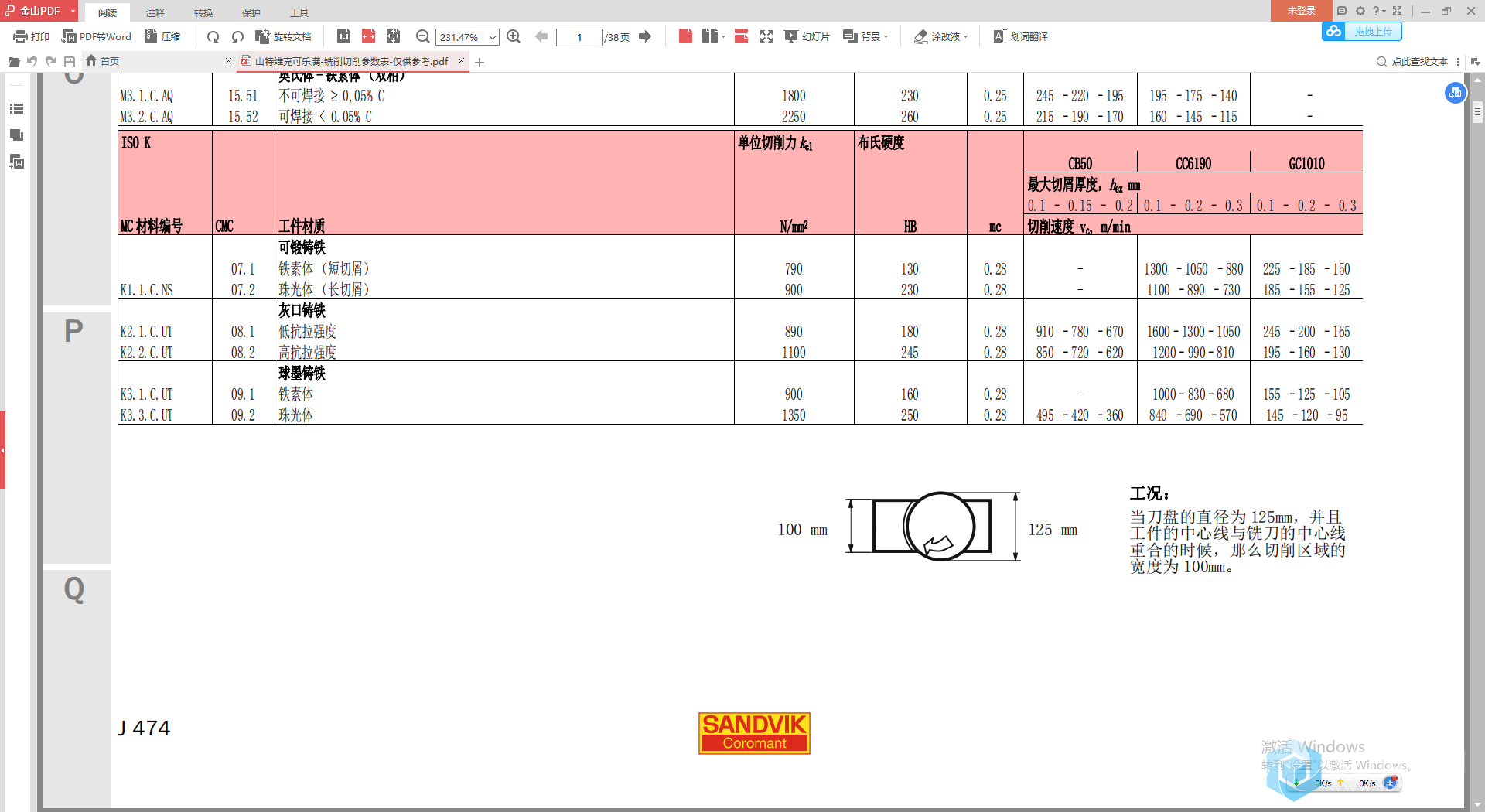Screen dimensions: 1485x812
Task: Open the zoom percentage dropdown
Action: (492, 37)
